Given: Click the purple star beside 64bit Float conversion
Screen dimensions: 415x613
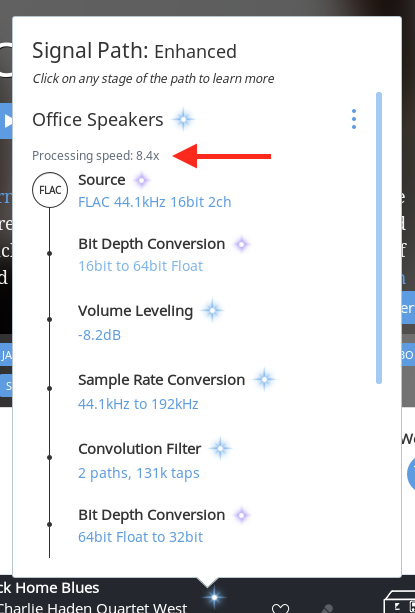Looking at the screenshot, I should (241, 515).
